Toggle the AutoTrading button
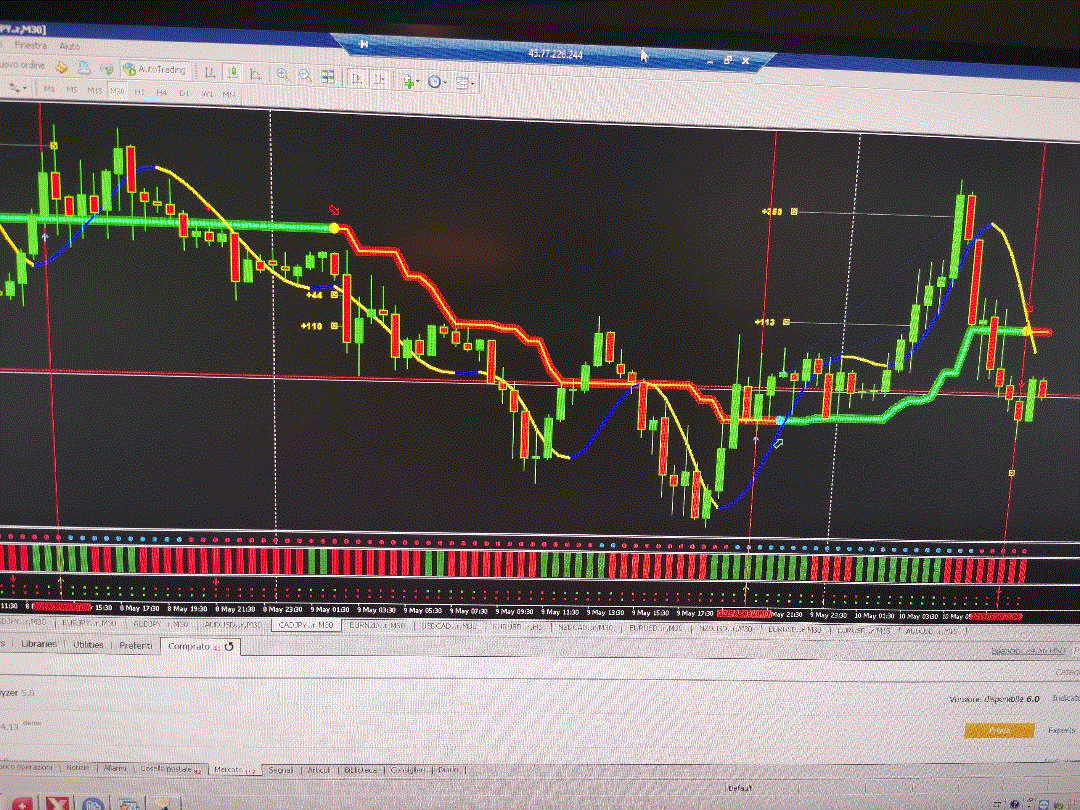 [x=154, y=69]
